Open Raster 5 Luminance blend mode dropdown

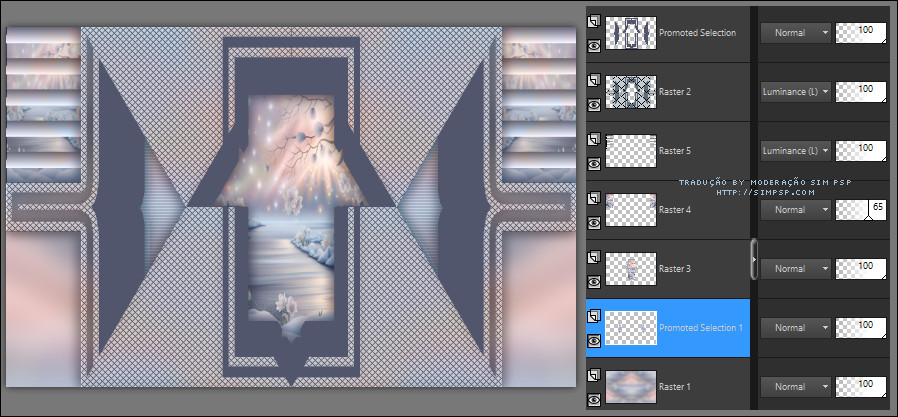(796, 150)
